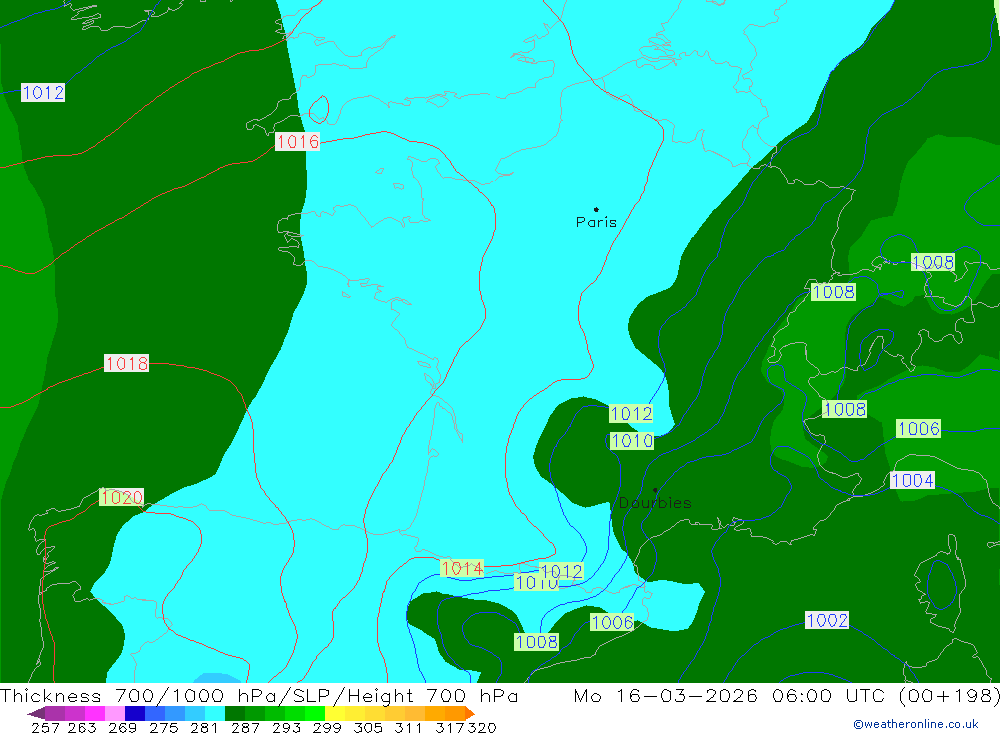Viewport: 1000px width, 733px height.
Task: Click the legend value 269
Action: tap(122, 728)
